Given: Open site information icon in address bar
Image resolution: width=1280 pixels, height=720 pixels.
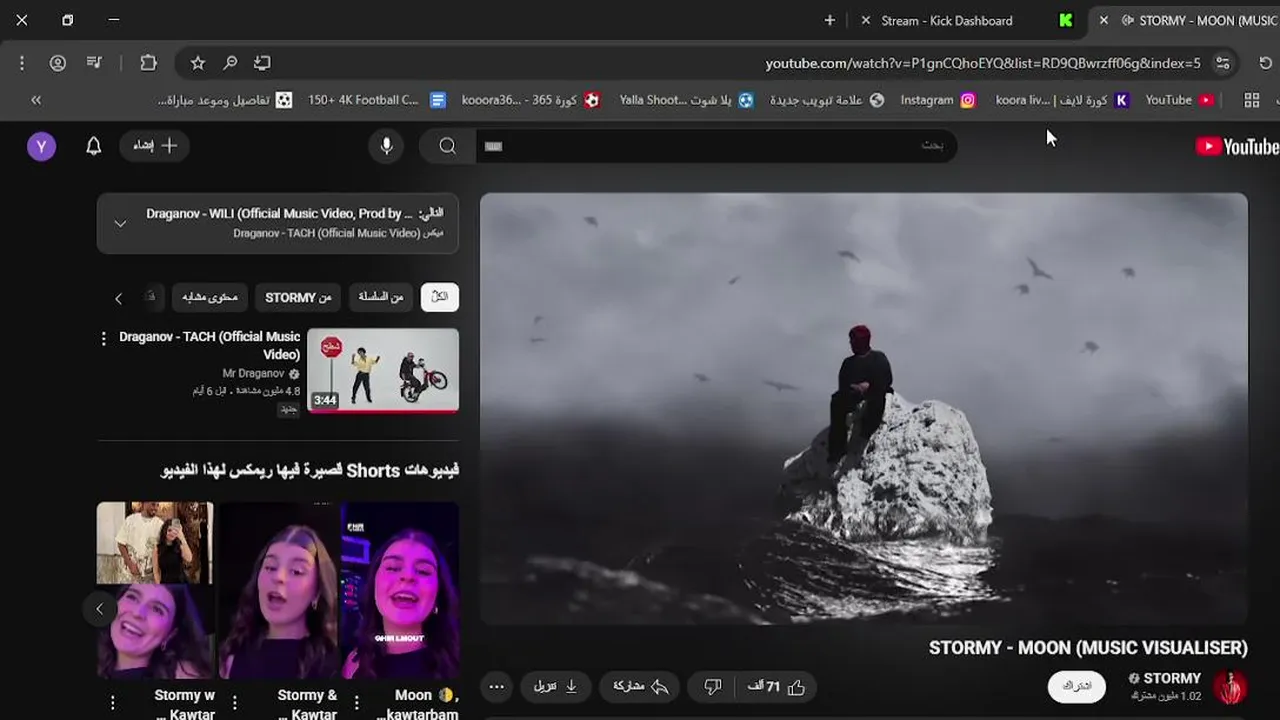Looking at the screenshot, I should [x=1223, y=63].
